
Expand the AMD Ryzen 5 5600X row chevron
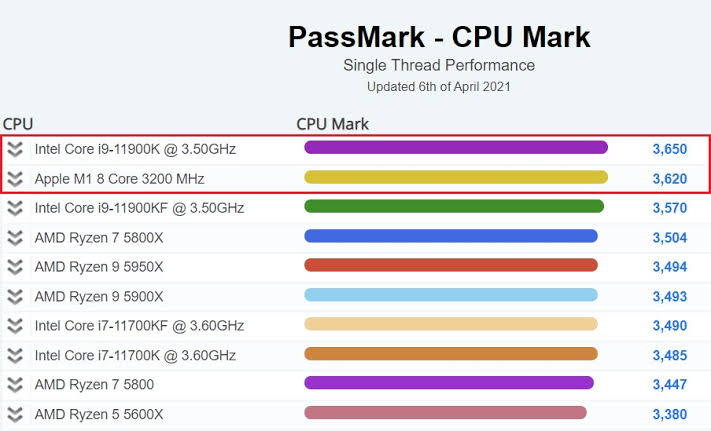tap(15, 414)
